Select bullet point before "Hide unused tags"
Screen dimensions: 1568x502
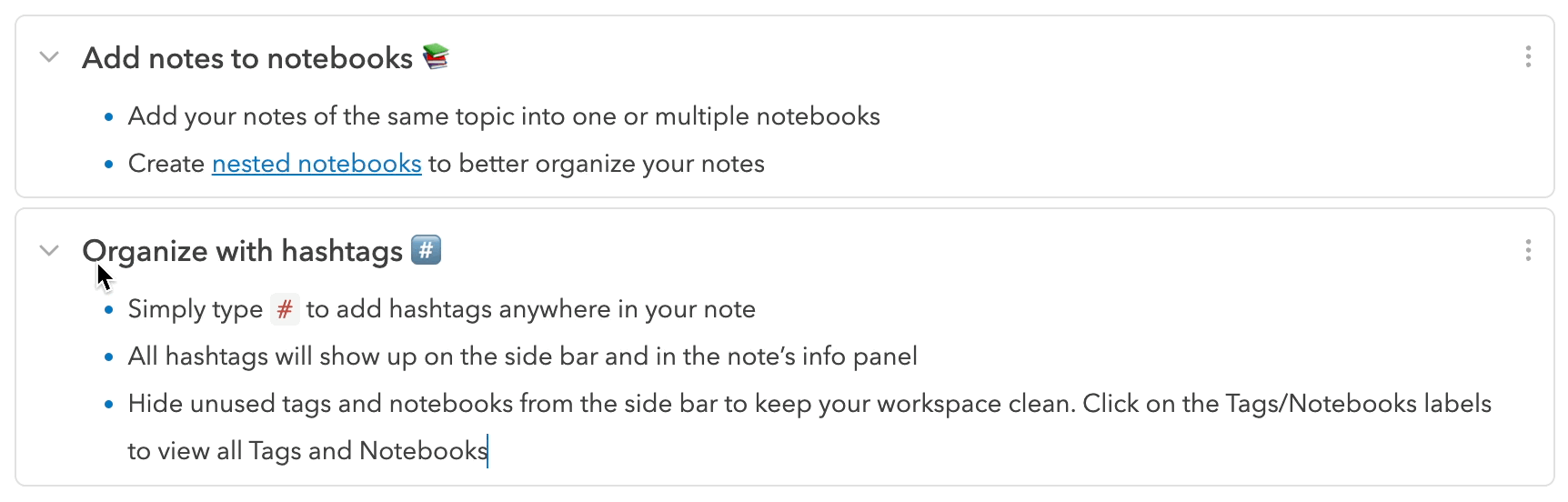click(x=109, y=405)
